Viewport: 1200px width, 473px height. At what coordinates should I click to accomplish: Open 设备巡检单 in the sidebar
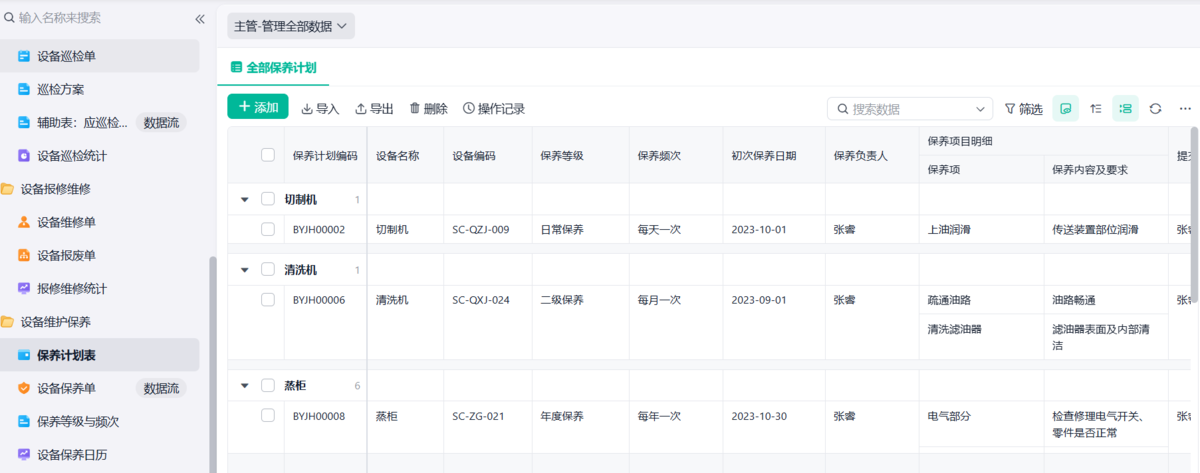coord(100,56)
